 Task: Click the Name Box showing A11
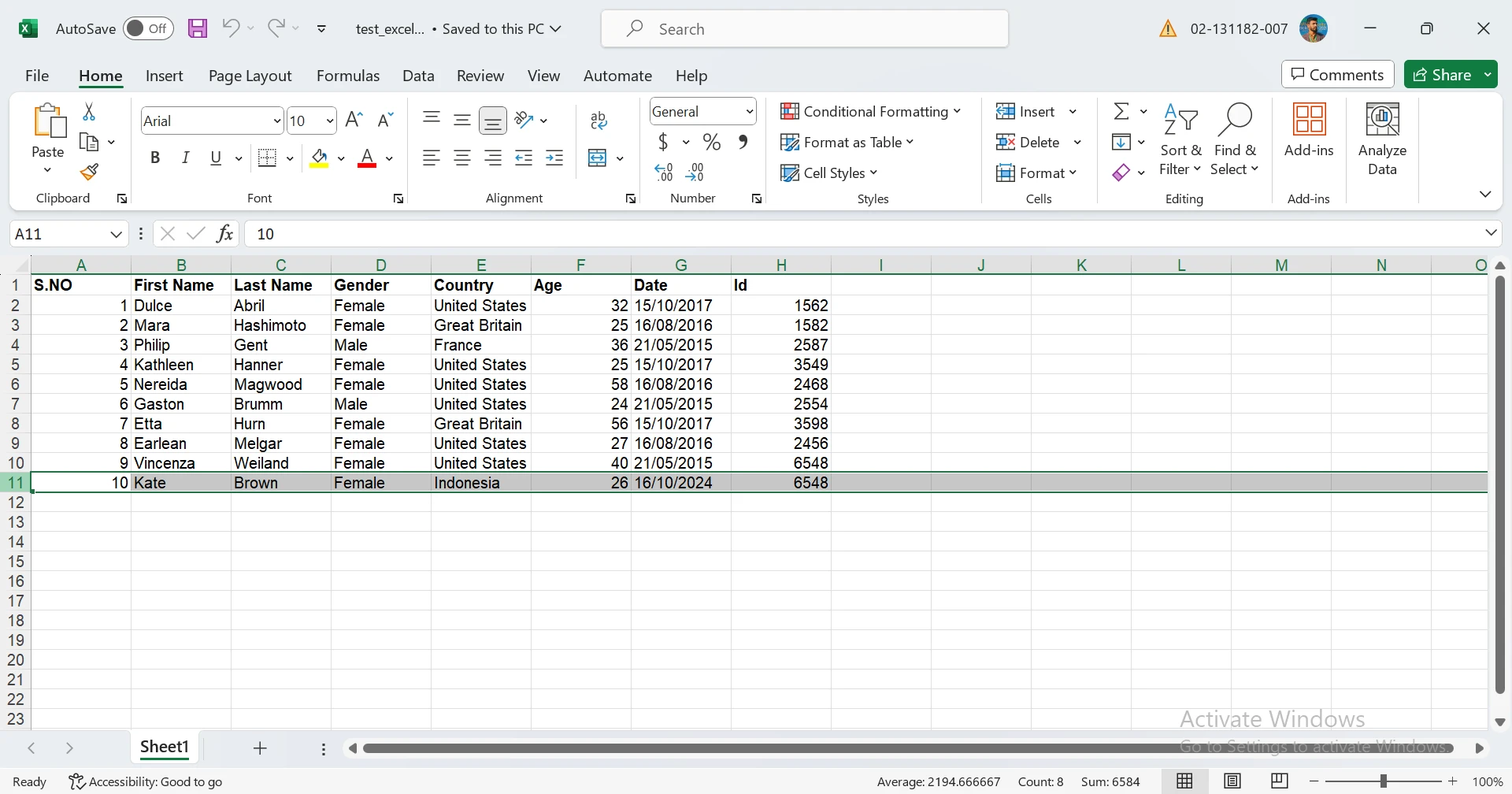pyautogui.click(x=59, y=234)
